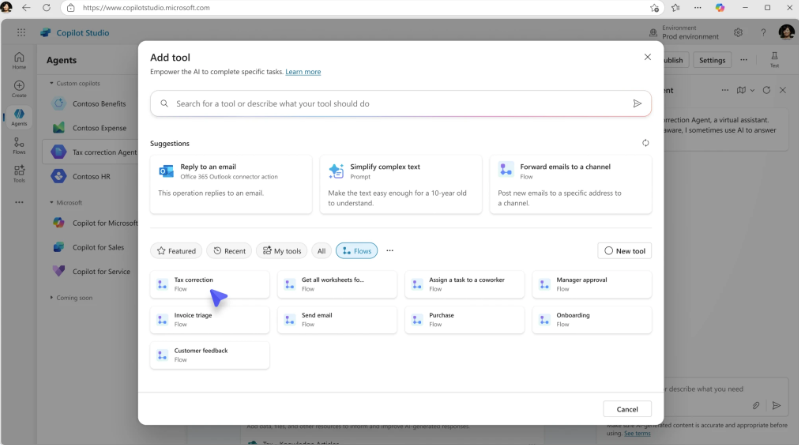Open the Flows icon in left rail
The height and width of the screenshot is (445, 799).
click(19, 145)
